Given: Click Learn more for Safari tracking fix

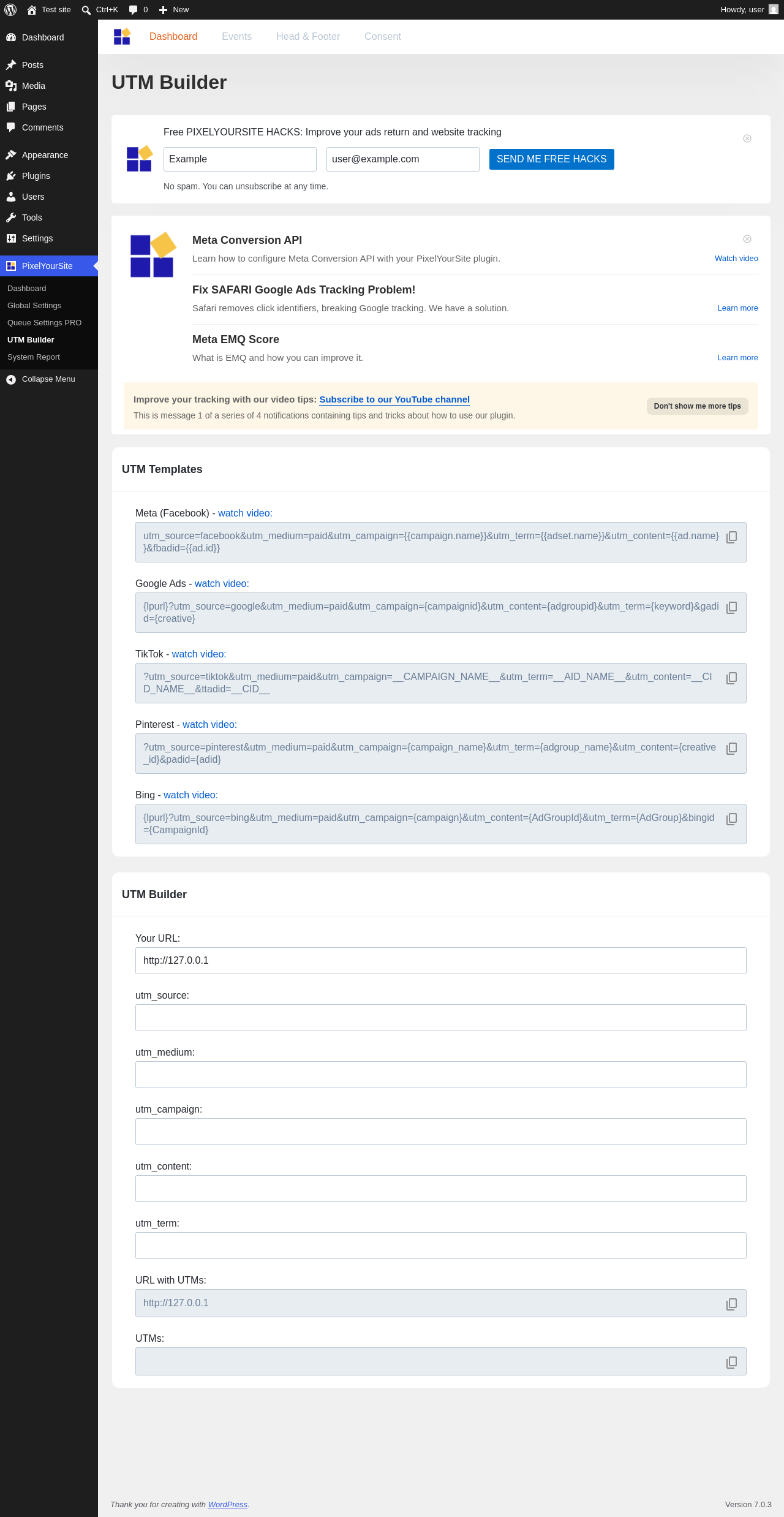Looking at the screenshot, I should click(737, 308).
